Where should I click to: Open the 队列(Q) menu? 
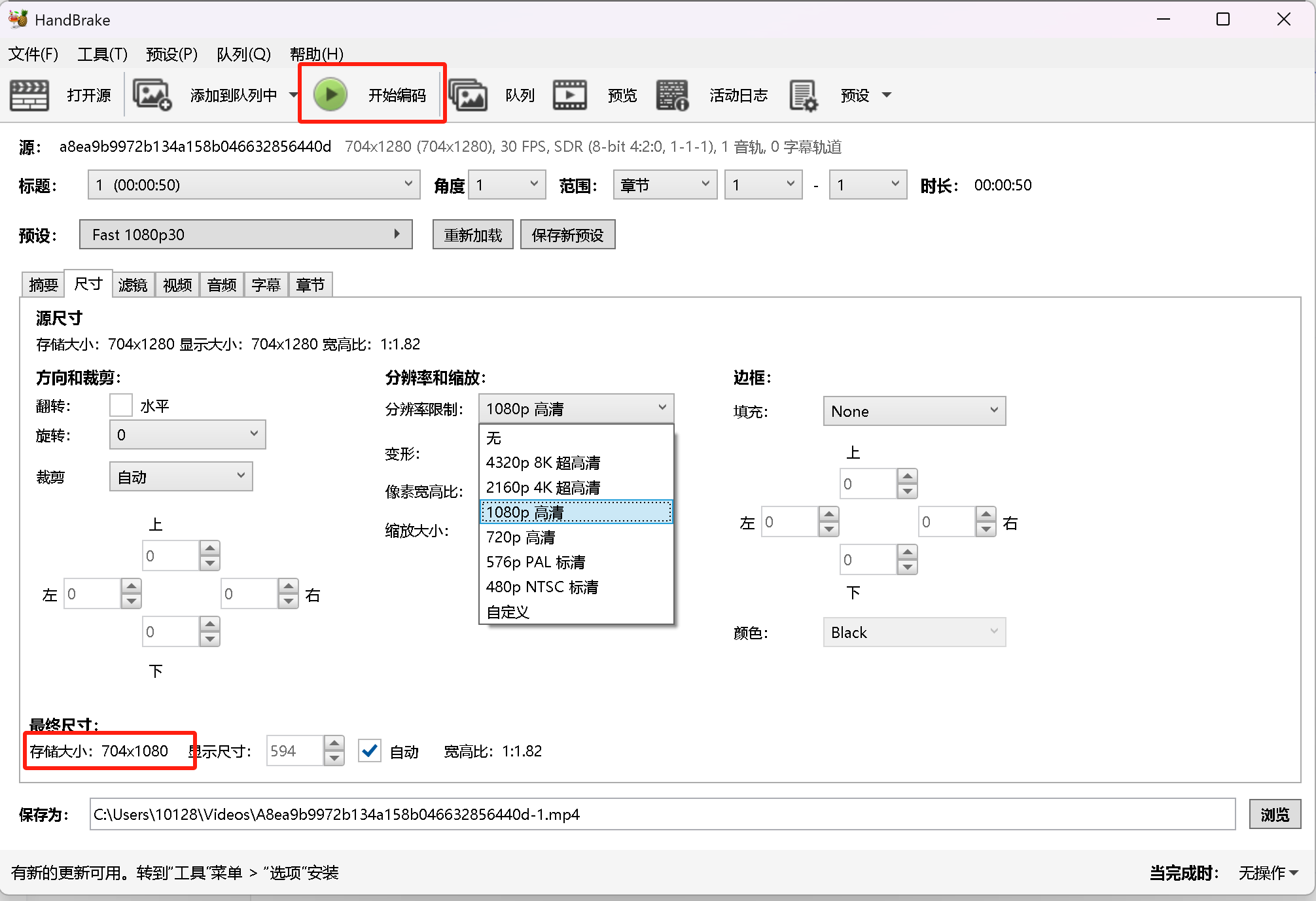pyautogui.click(x=243, y=54)
